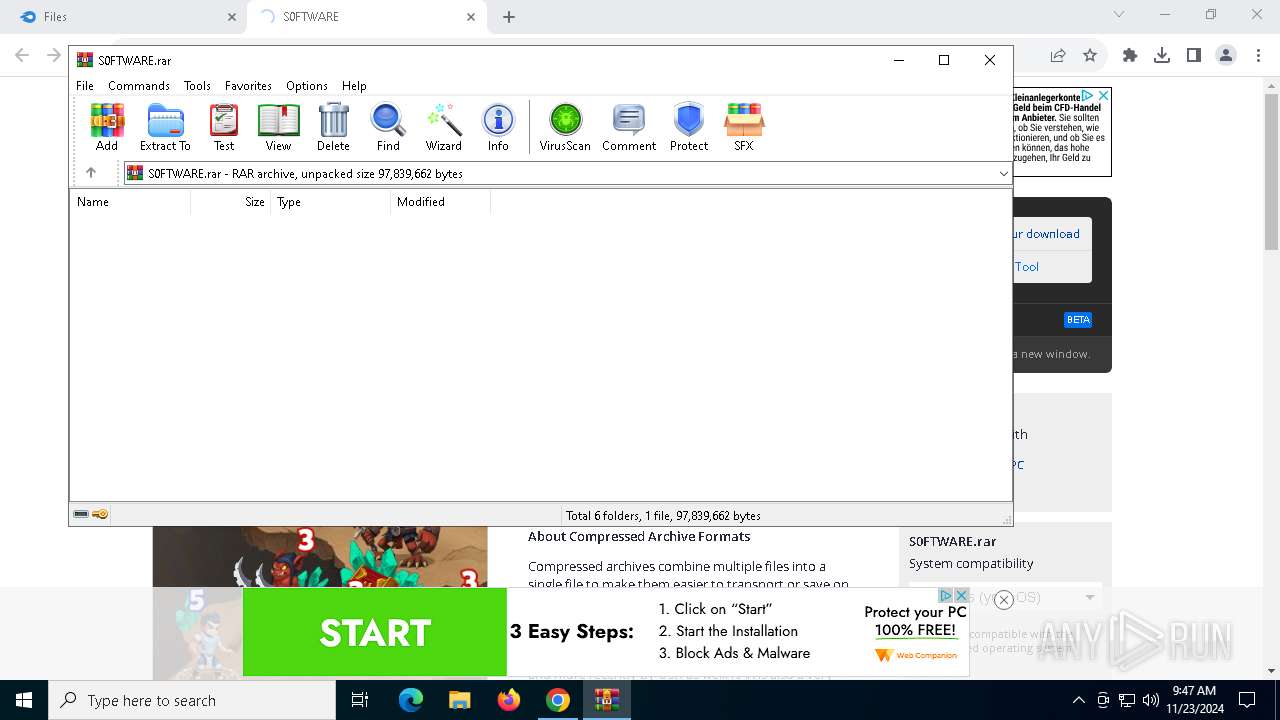1280x720 pixels.
Task: Open the volume control tray icon
Action: [x=1151, y=700]
